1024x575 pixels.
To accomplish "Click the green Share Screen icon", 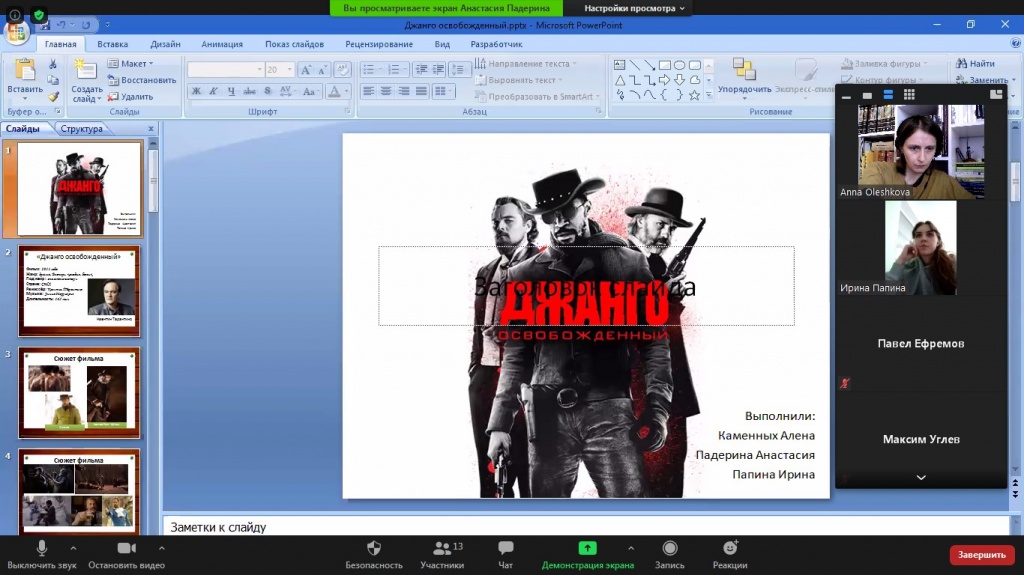I will (587, 548).
